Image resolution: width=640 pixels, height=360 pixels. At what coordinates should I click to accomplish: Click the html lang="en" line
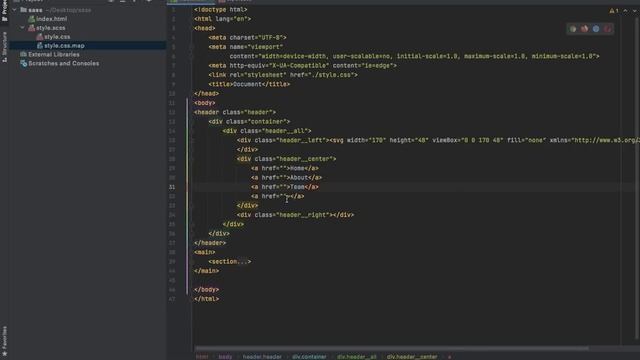tap(222, 19)
